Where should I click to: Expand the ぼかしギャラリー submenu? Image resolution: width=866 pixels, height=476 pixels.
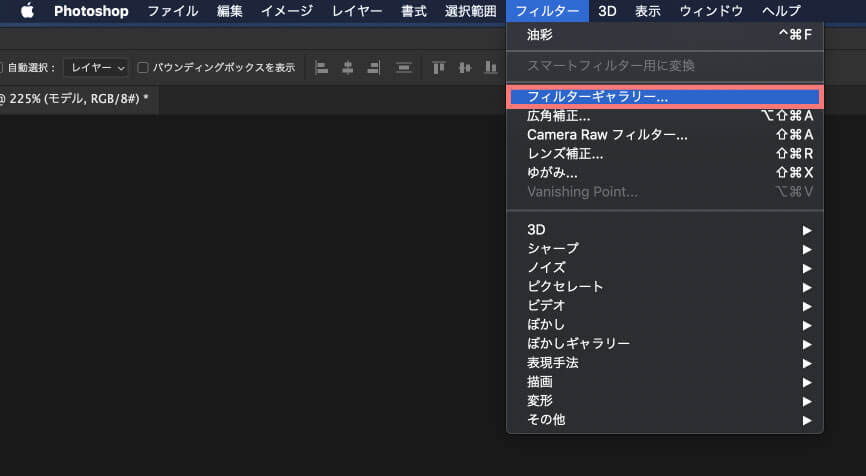coord(665,343)
